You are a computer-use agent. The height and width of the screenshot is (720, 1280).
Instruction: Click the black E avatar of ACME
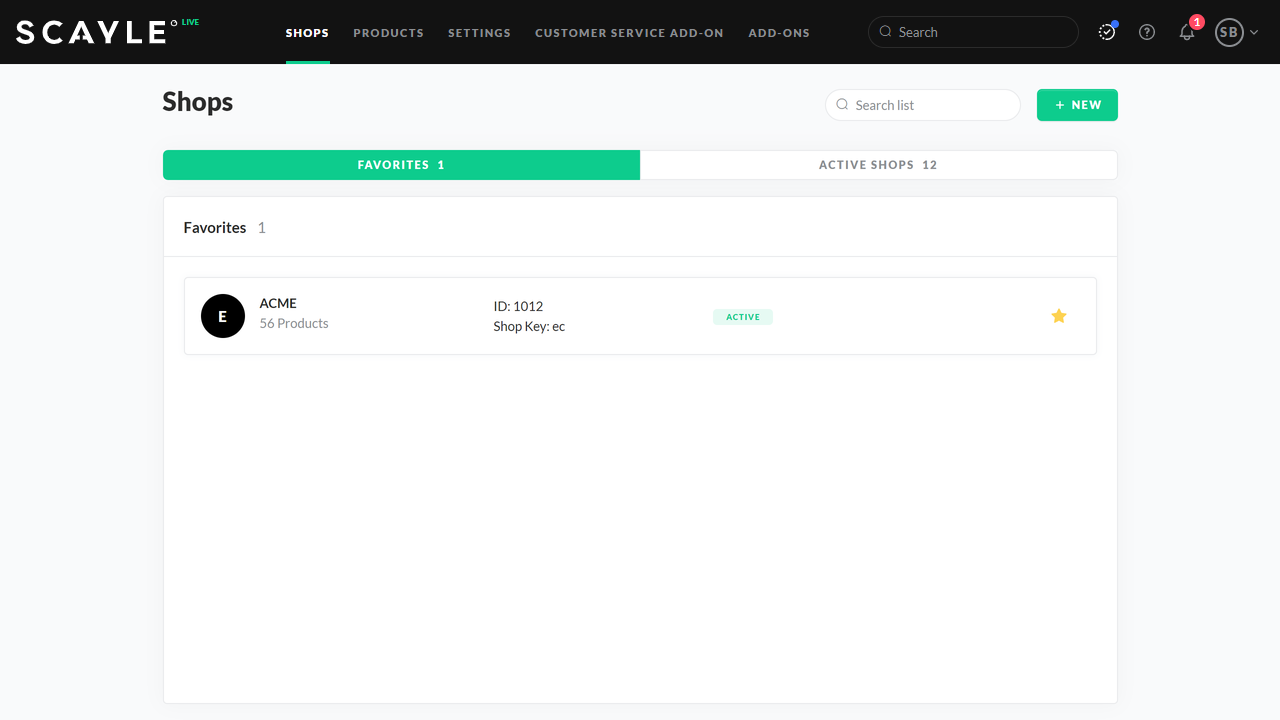[x=223, y=316]
